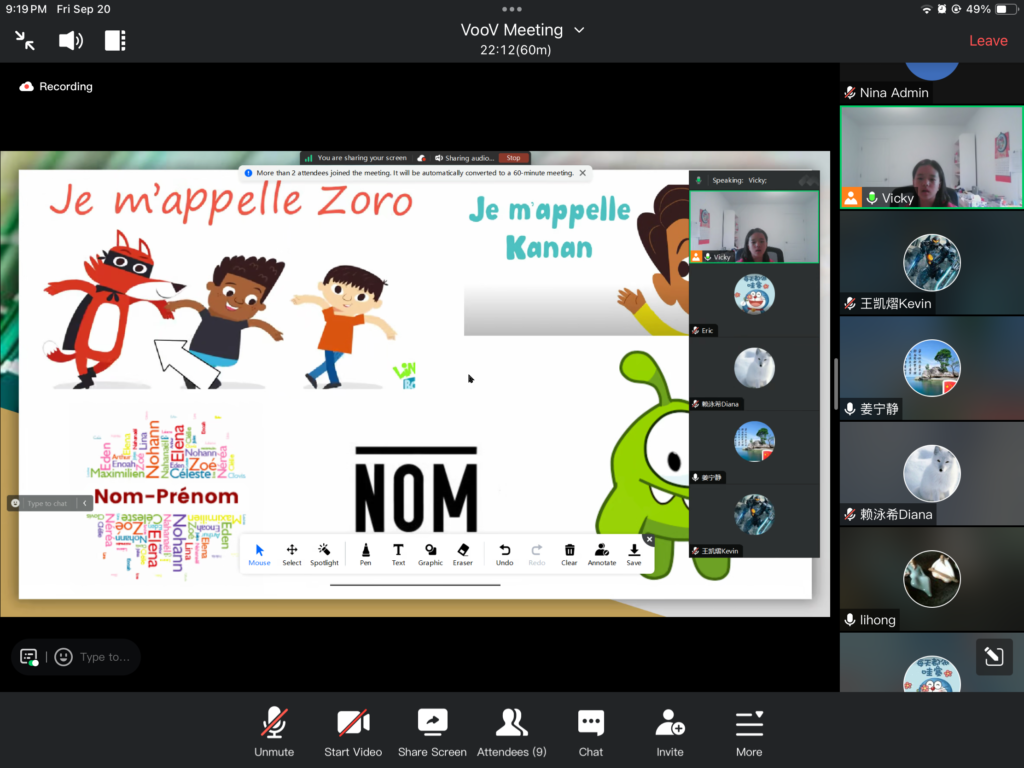Tap the Wi-Fi status icon
Screen dimensions: 1024x768
925,9
